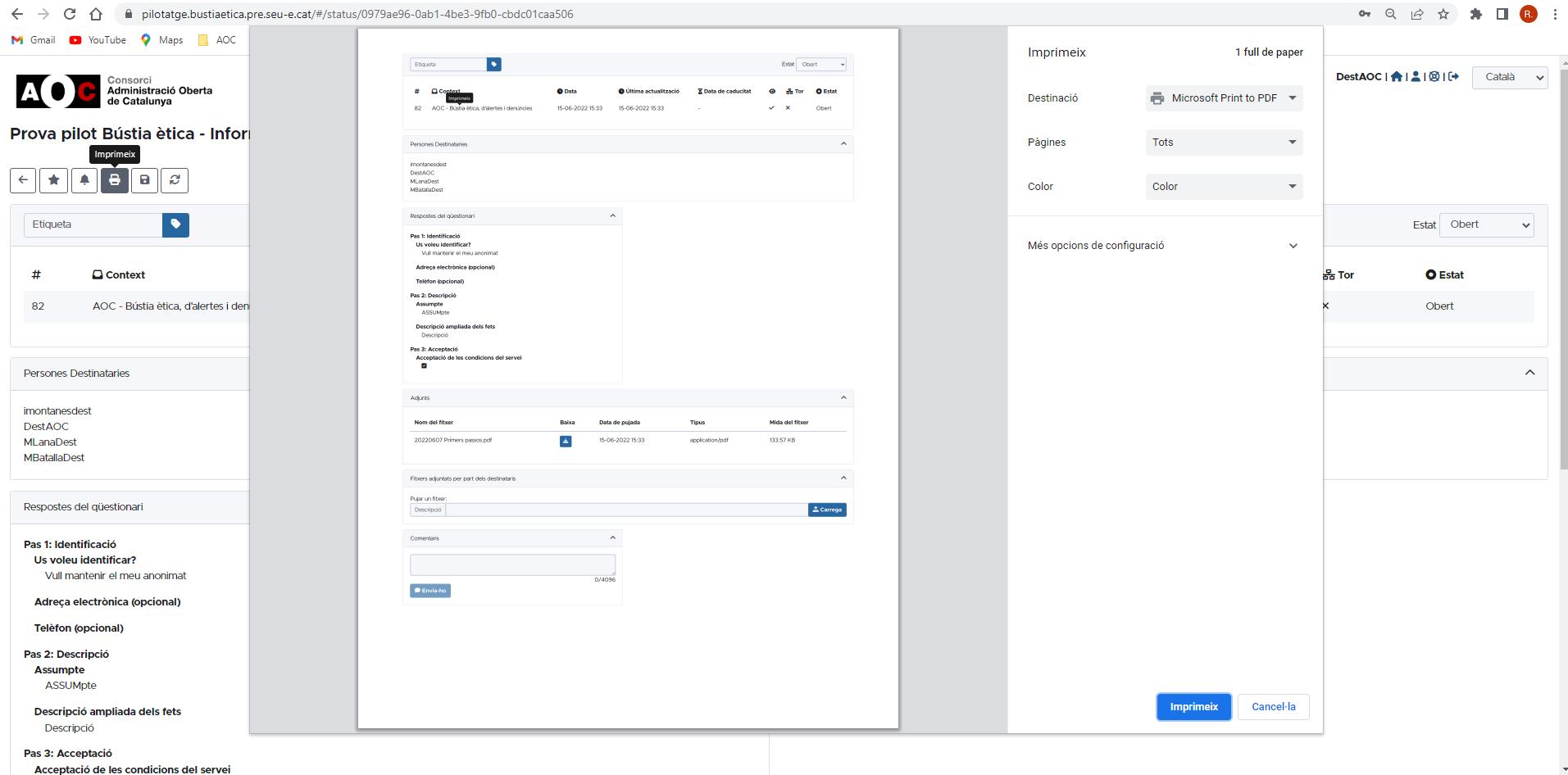Click recipient MLanaDest
This screenshot has height=775, width=1568.
coord(50,442)
